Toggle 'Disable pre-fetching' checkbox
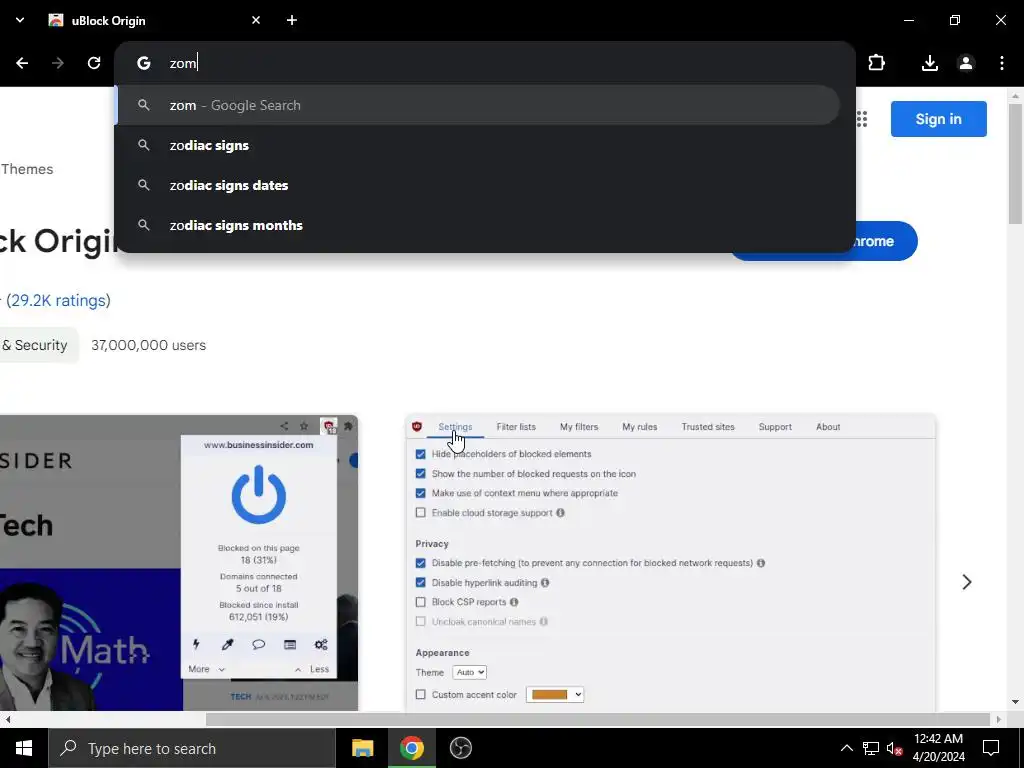 point(421,563)
